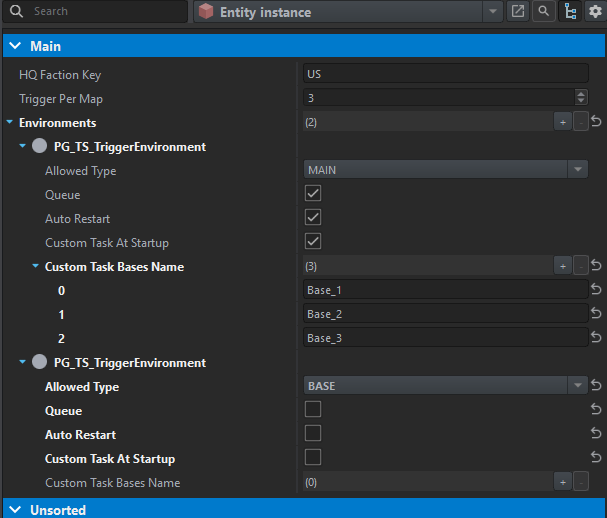Reset the Environments array to default
This screenshot has width=607, height=518.
point(596,122)
